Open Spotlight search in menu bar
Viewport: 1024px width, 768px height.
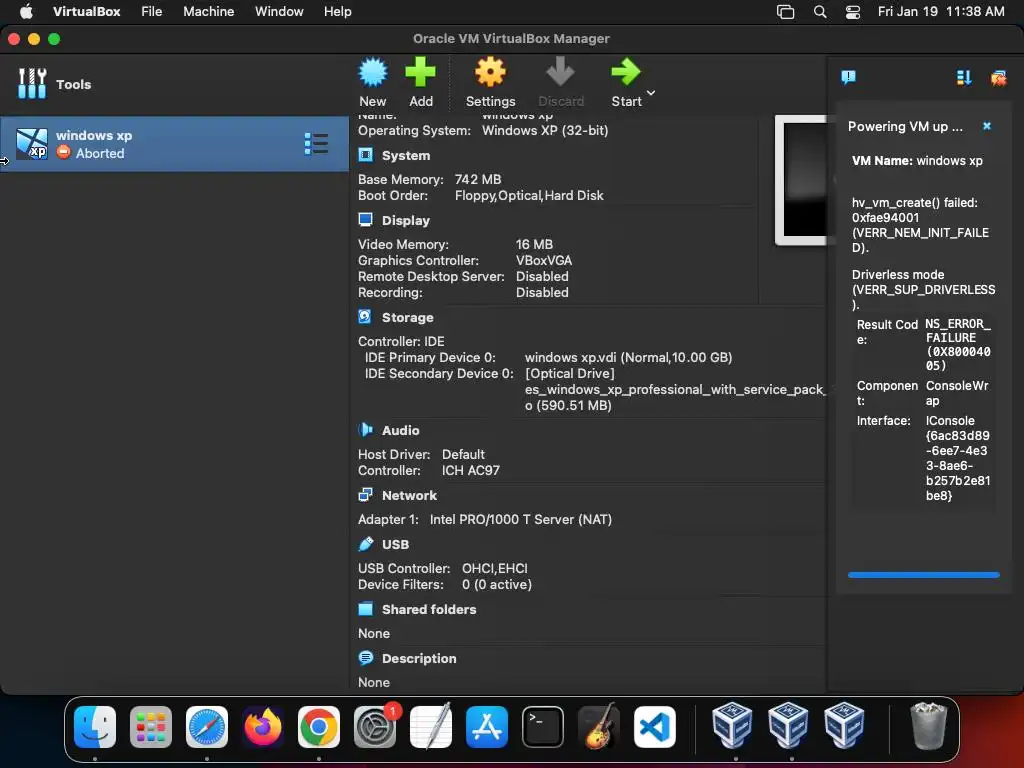tap(820, 12)
